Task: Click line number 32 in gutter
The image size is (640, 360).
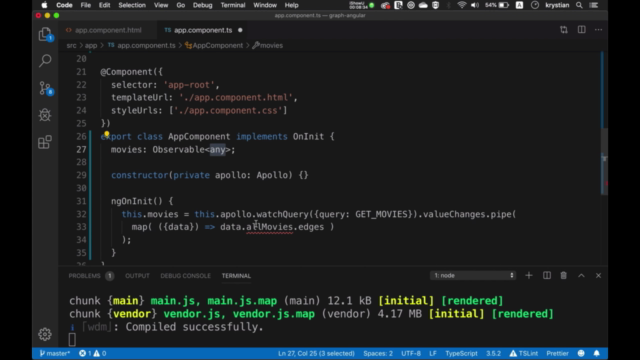Action: click(81, 214)
